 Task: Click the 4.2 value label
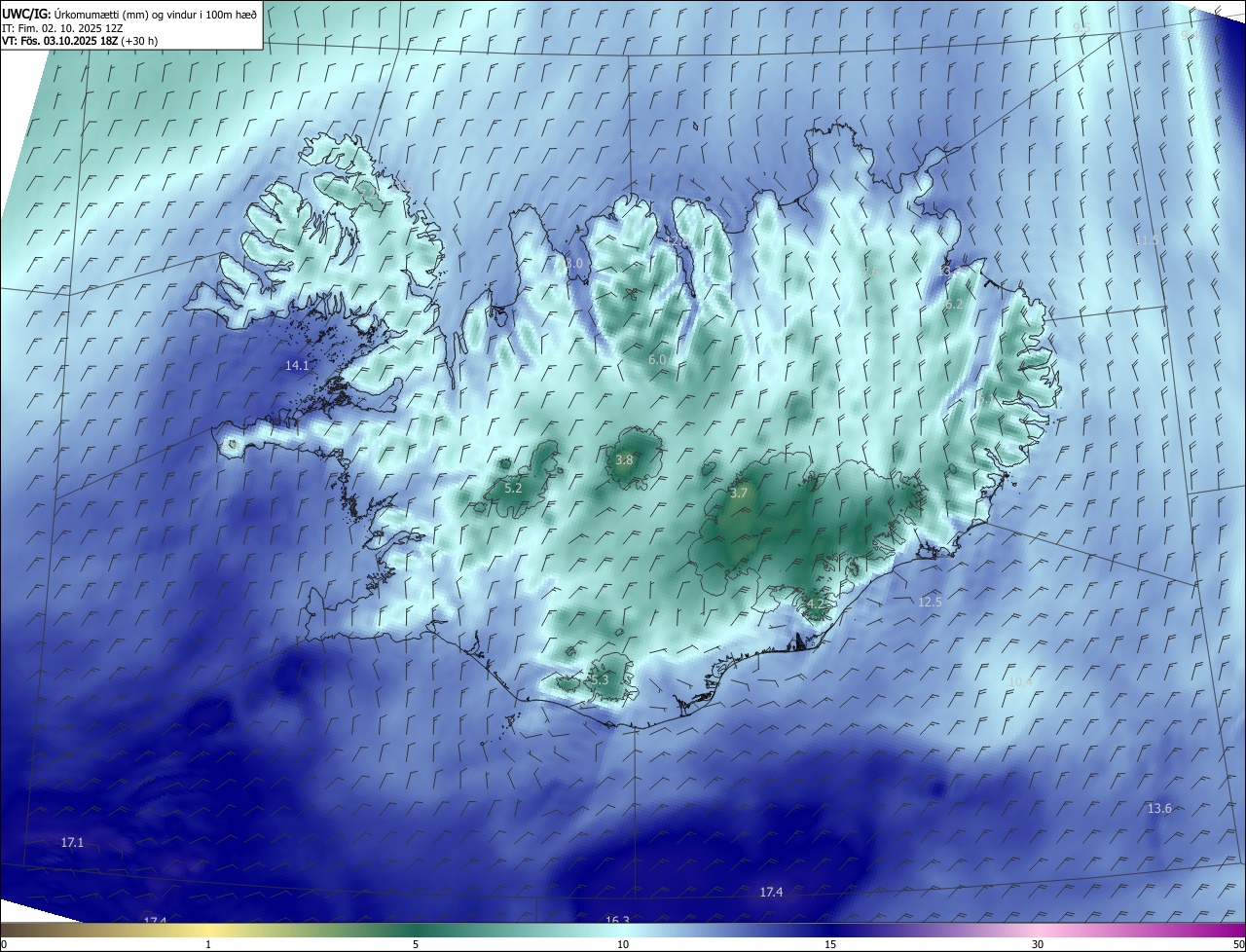tap(816, 604)
